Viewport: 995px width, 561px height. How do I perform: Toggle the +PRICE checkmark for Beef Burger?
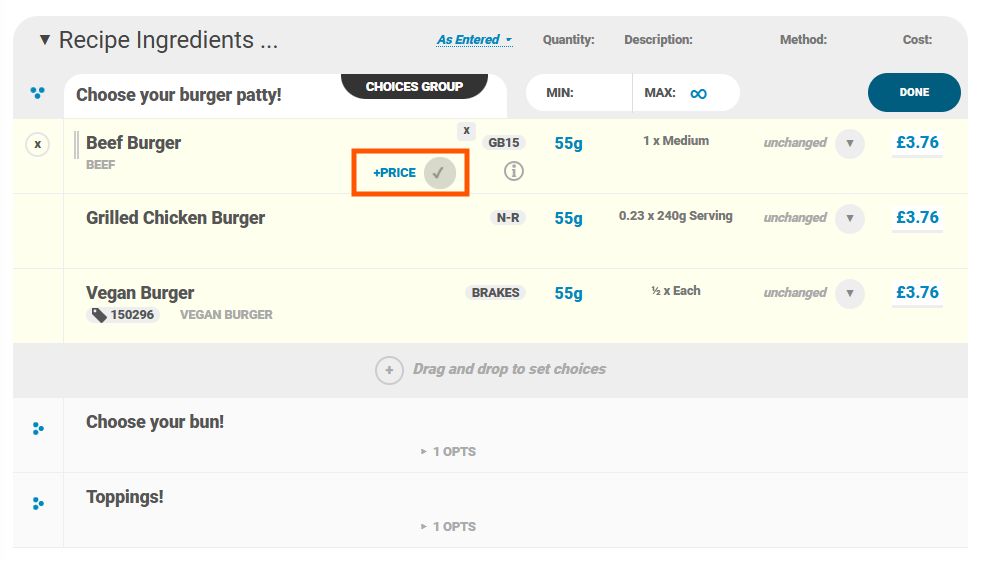439,173
